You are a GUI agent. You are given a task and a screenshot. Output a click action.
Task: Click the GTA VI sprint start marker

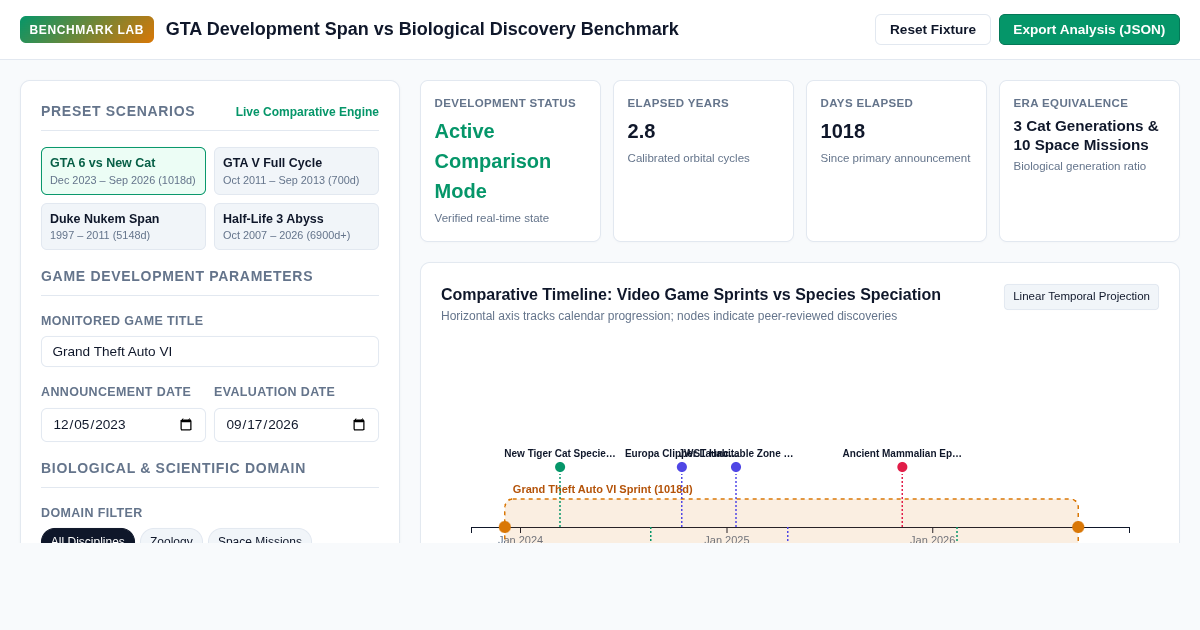[x=505, y=527]
